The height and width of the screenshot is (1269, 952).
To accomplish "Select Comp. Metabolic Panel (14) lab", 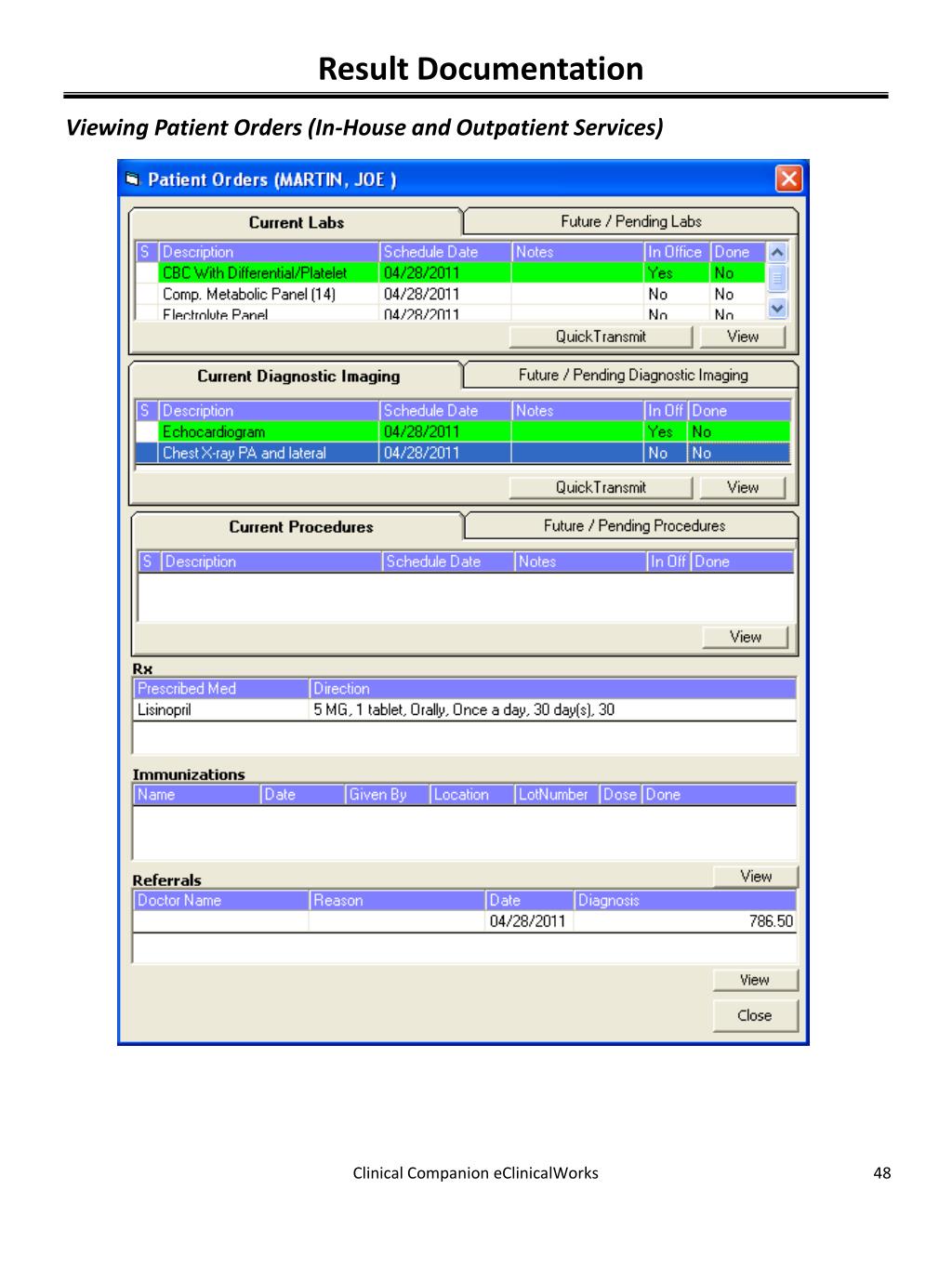I will click(x=248, y=295).
